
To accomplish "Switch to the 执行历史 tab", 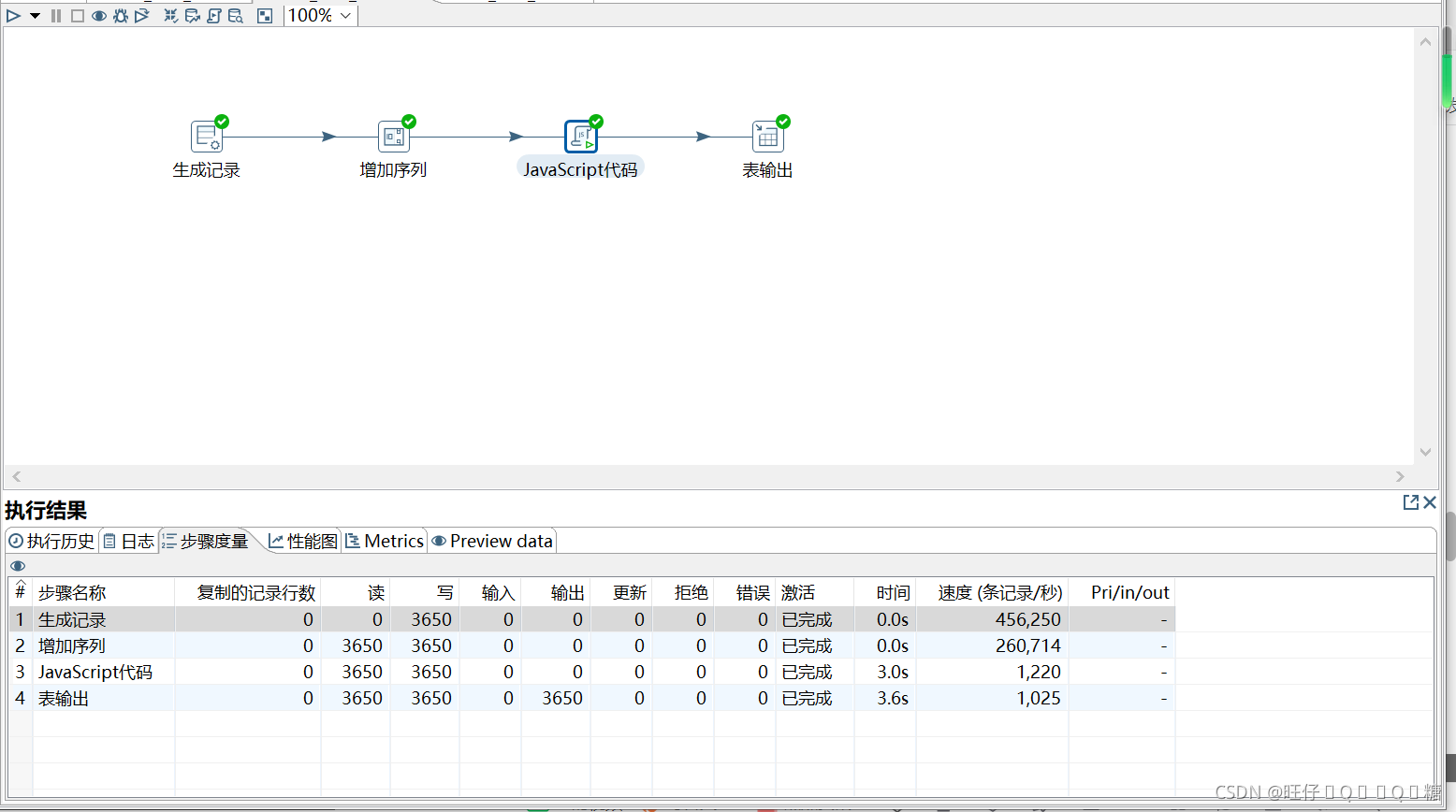I will pos(51,542).
